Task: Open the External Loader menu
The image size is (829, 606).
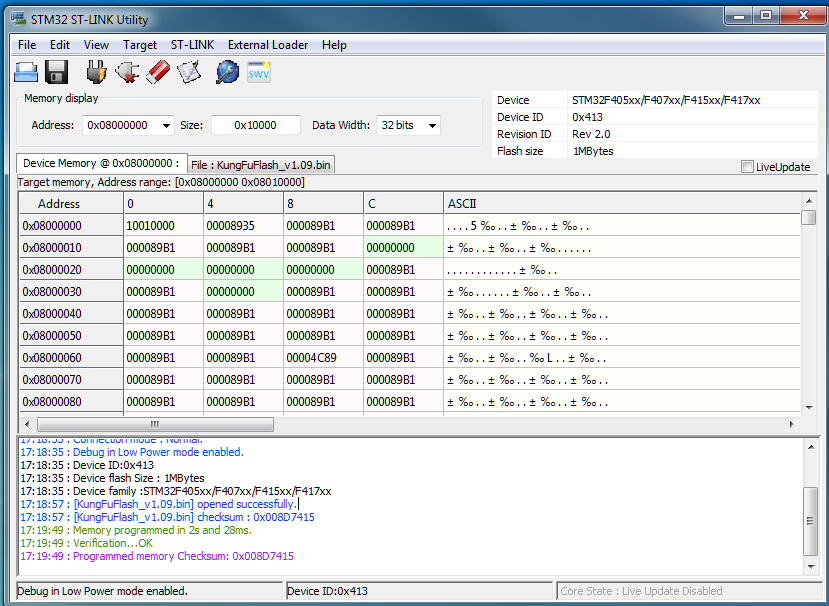Action: pyautogui.click(x=268, y=45)
